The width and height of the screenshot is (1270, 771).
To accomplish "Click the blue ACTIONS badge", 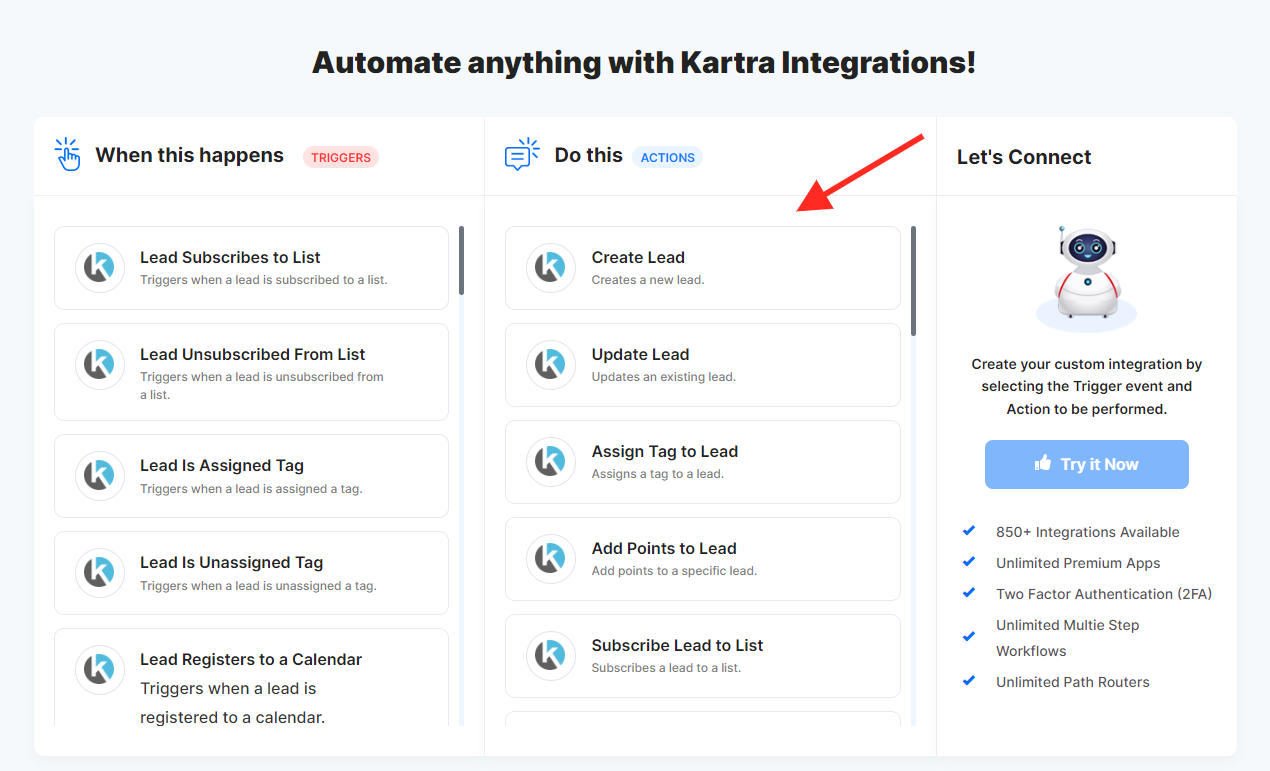I will tap(668, 157).
